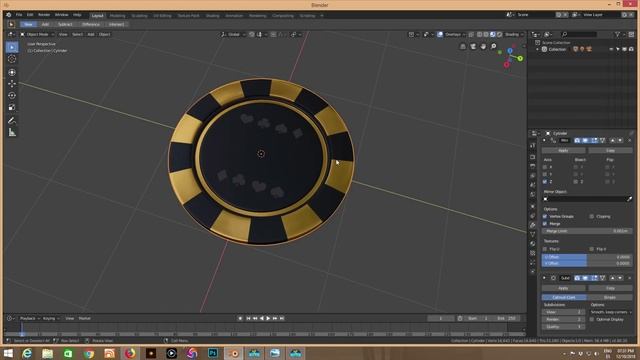The height and width of the screenshot is (360, 640).
Task: Toggle the Merge checkbox
Action: pyautogui.click(x=545, y=224)
